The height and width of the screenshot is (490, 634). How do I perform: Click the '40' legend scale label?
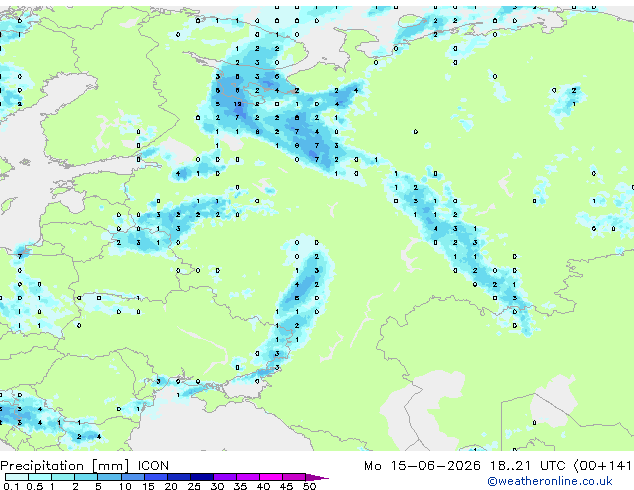pos(263,486)
